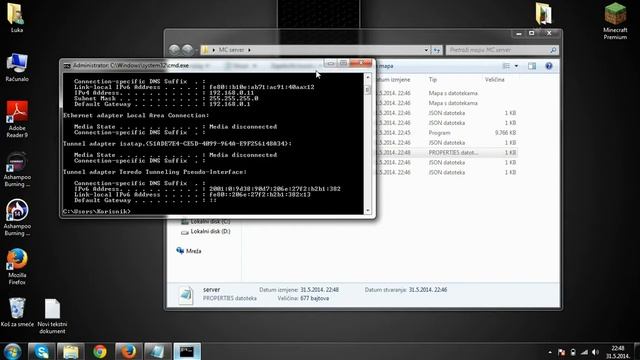Focus the Explorer search box
Image resolution: width=640 pixels, height=360 pixels.
[x=502, y=50]
